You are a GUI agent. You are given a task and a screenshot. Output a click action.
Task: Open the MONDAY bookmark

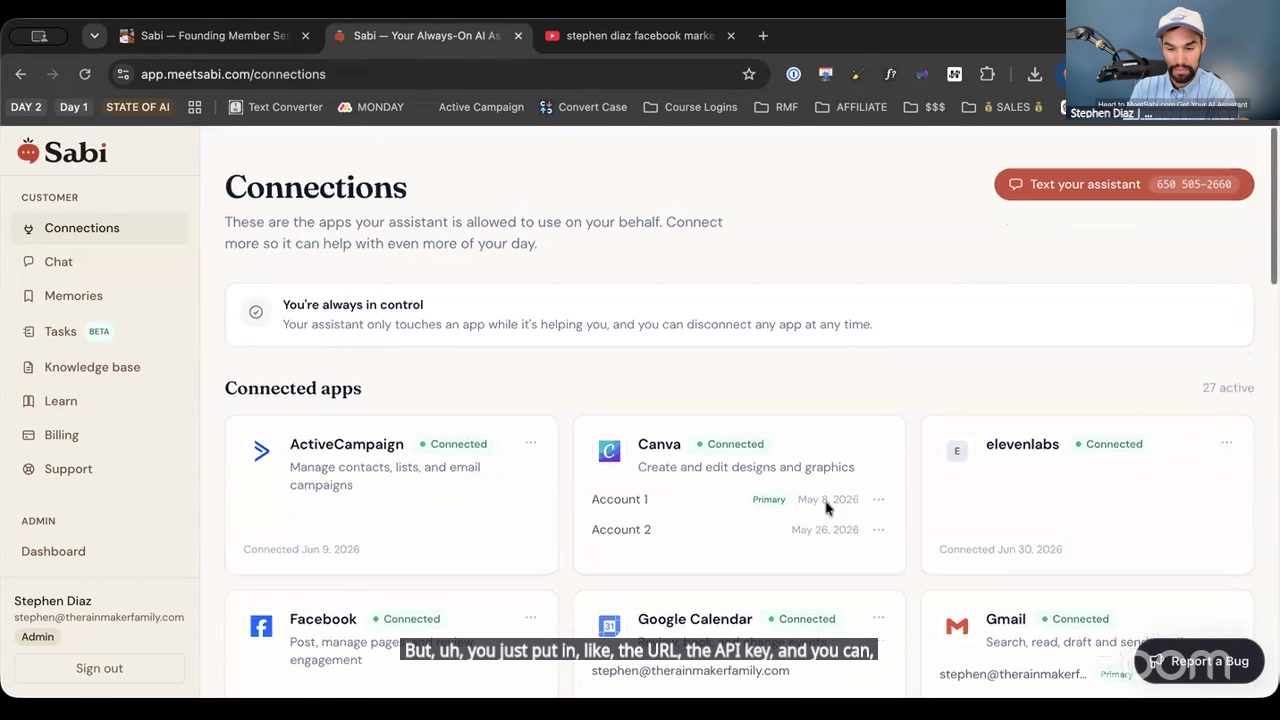pyautogui.click(x=371, y=107)
